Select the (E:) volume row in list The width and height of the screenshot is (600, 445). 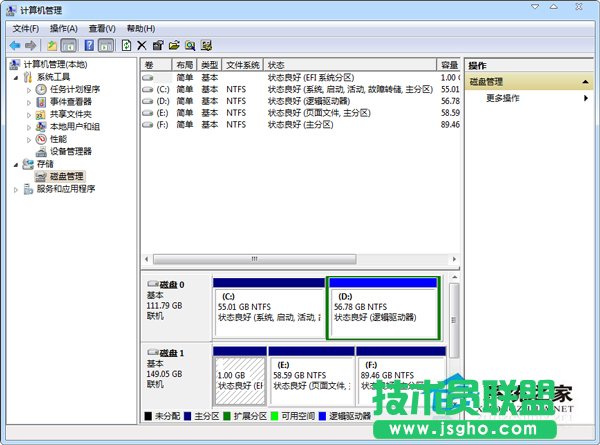point(300,113)
